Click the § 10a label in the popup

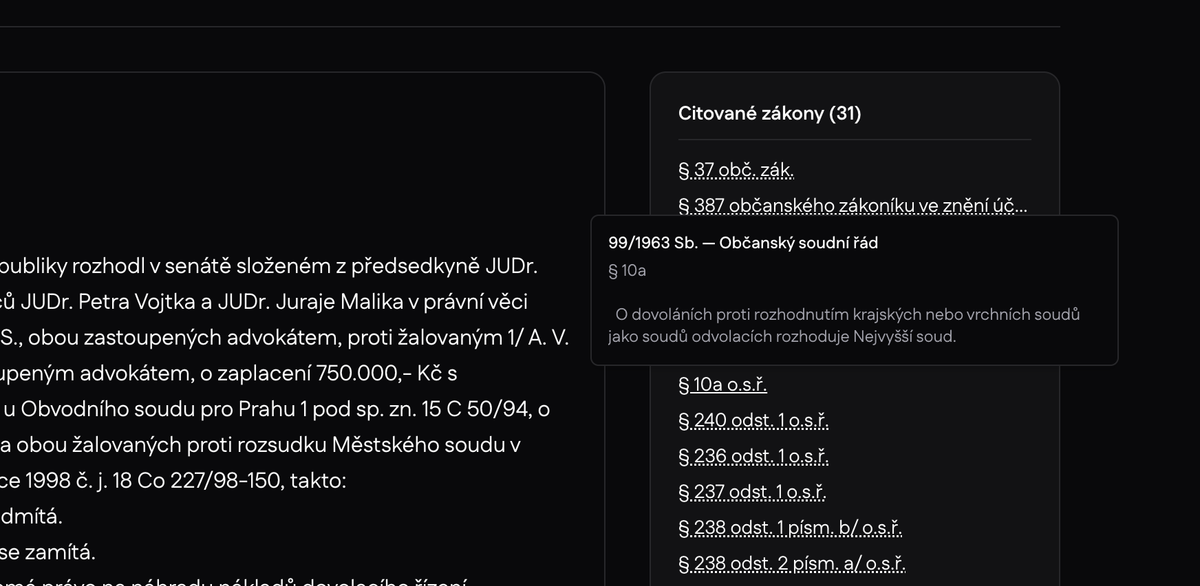point(626,270)
